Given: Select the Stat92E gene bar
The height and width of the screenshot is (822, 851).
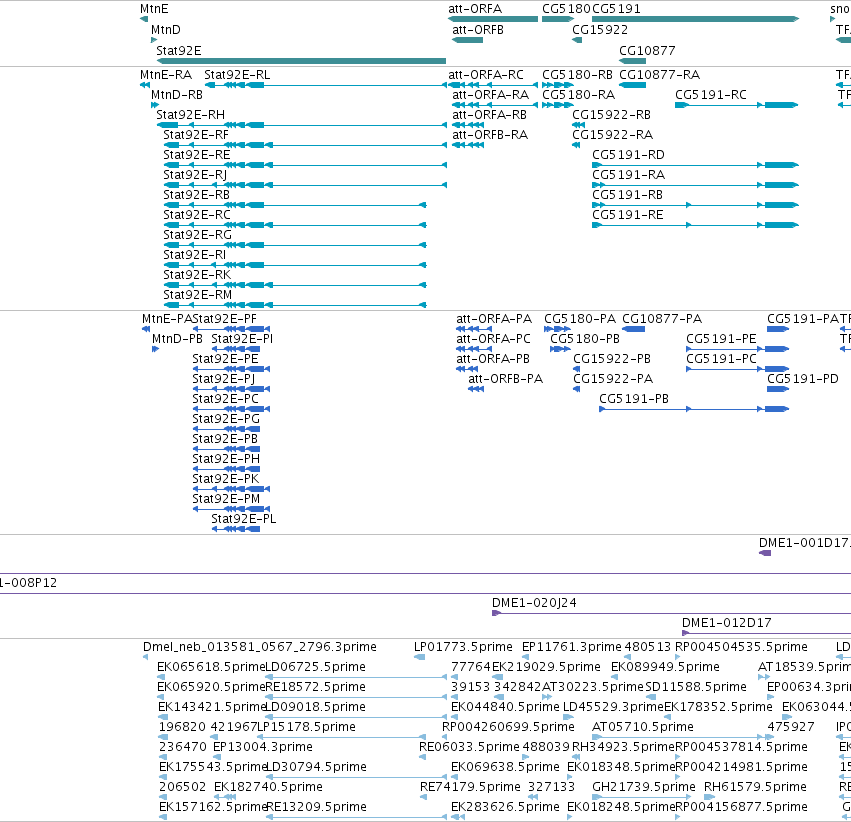Looking at the screenshot, I should [x=301, y=61].
